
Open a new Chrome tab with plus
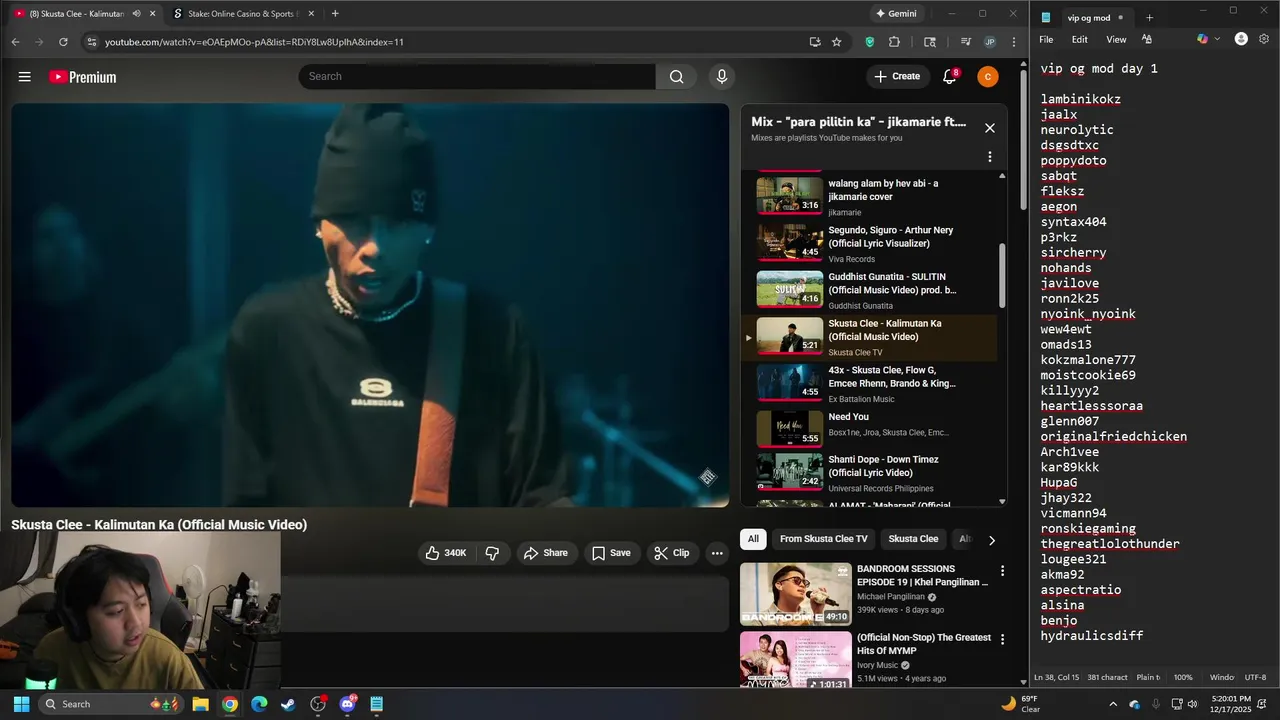335,14
